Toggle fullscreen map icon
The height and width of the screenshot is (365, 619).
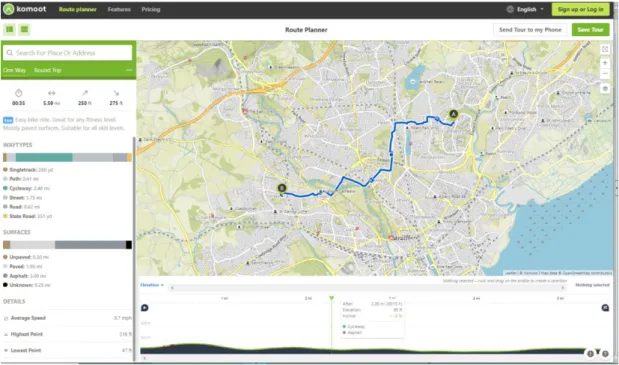(605, 49)
